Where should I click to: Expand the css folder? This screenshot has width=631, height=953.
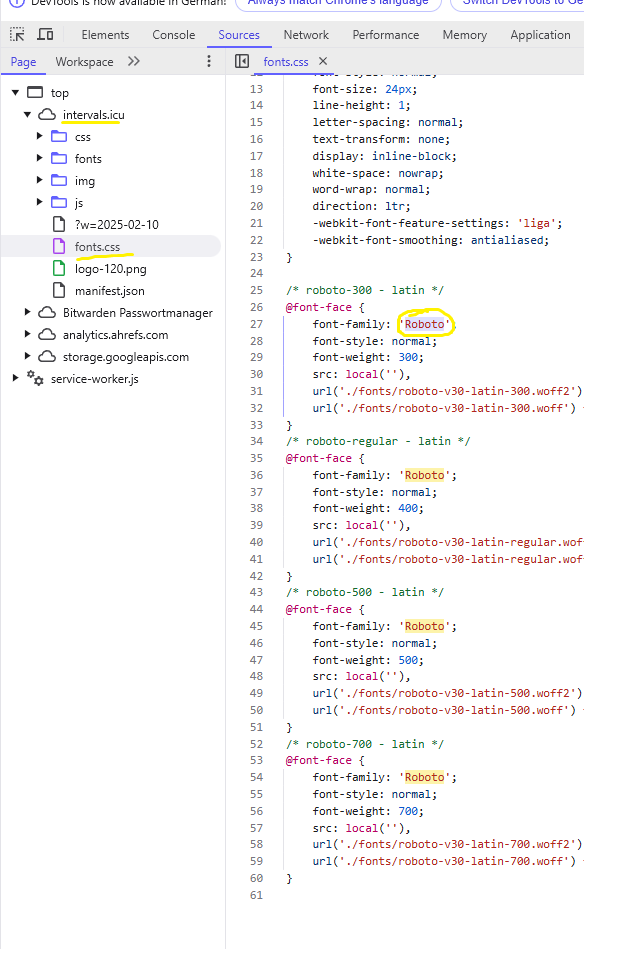click(40, 137)
